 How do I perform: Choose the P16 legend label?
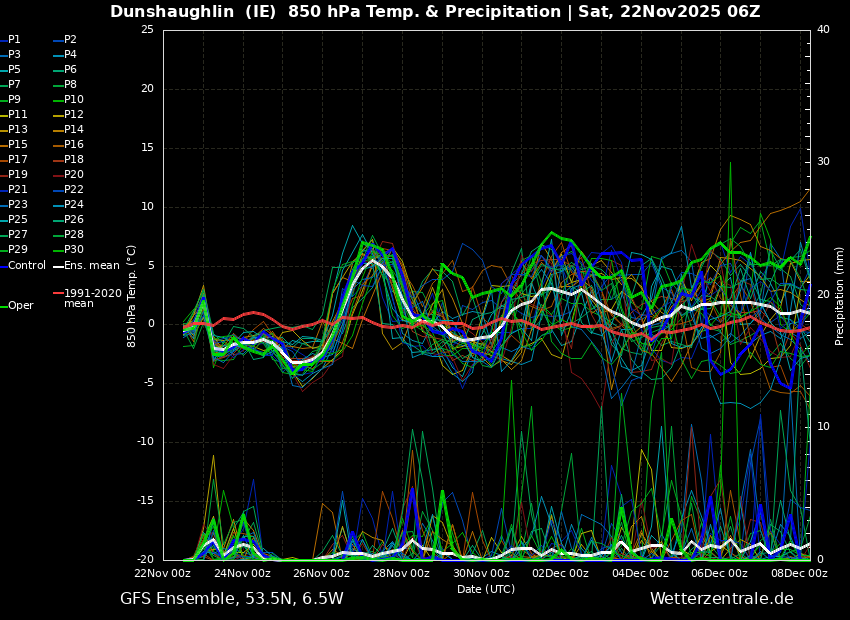pos(74,145)
